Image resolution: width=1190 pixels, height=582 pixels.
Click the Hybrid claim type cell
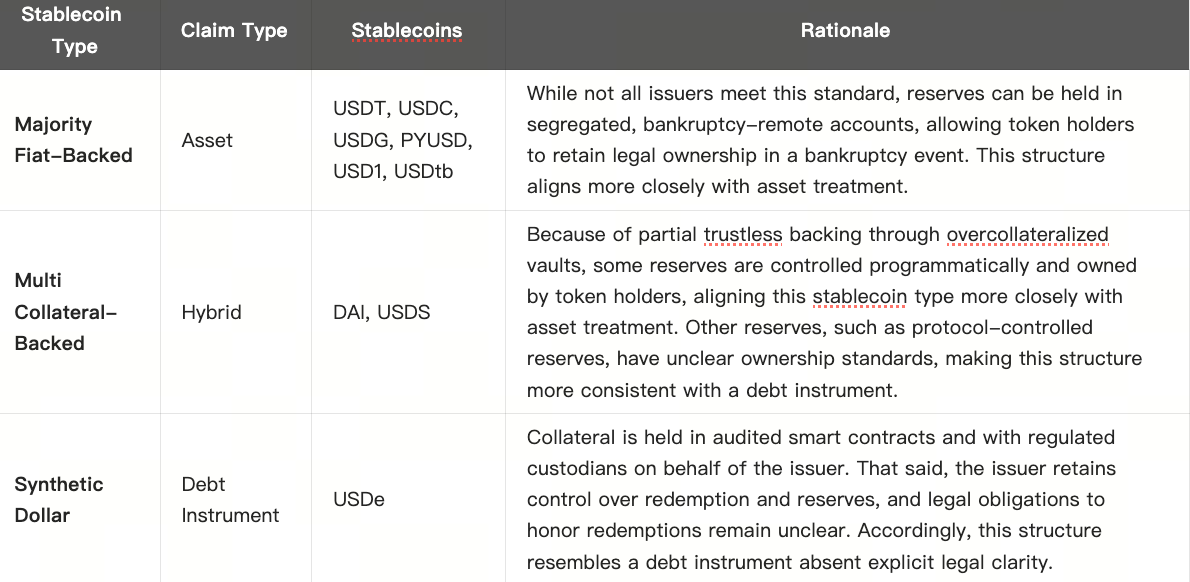point(211,312)
